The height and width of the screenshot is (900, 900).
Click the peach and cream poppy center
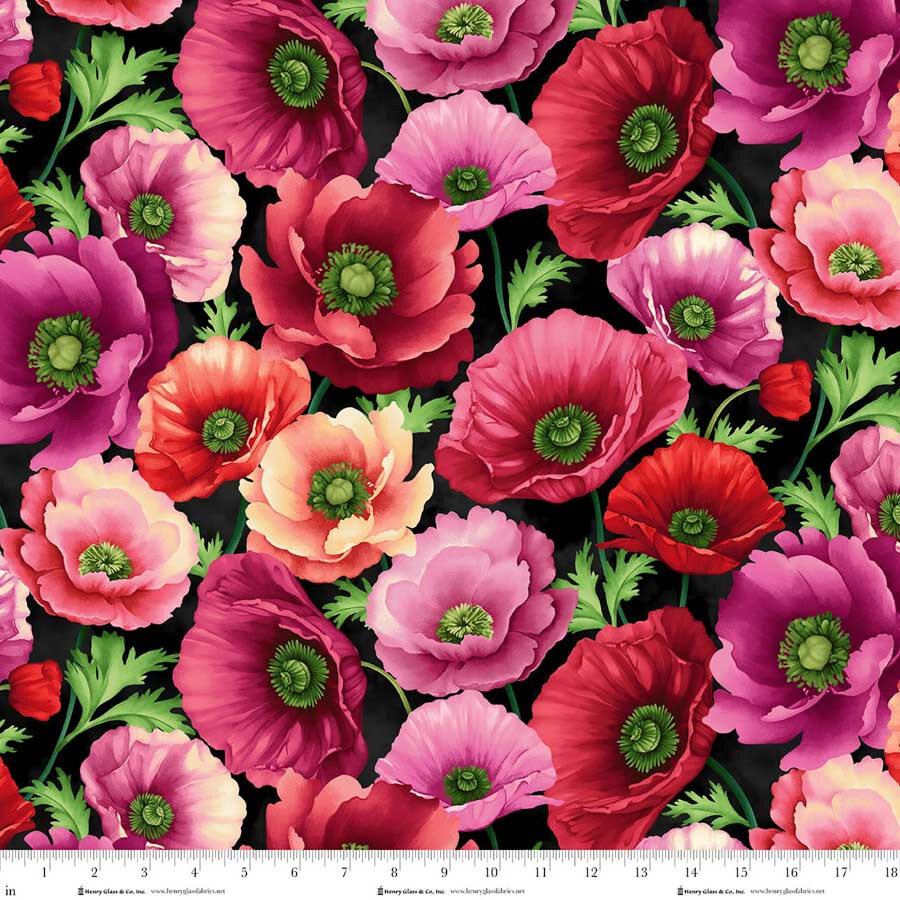coord(338,490)
